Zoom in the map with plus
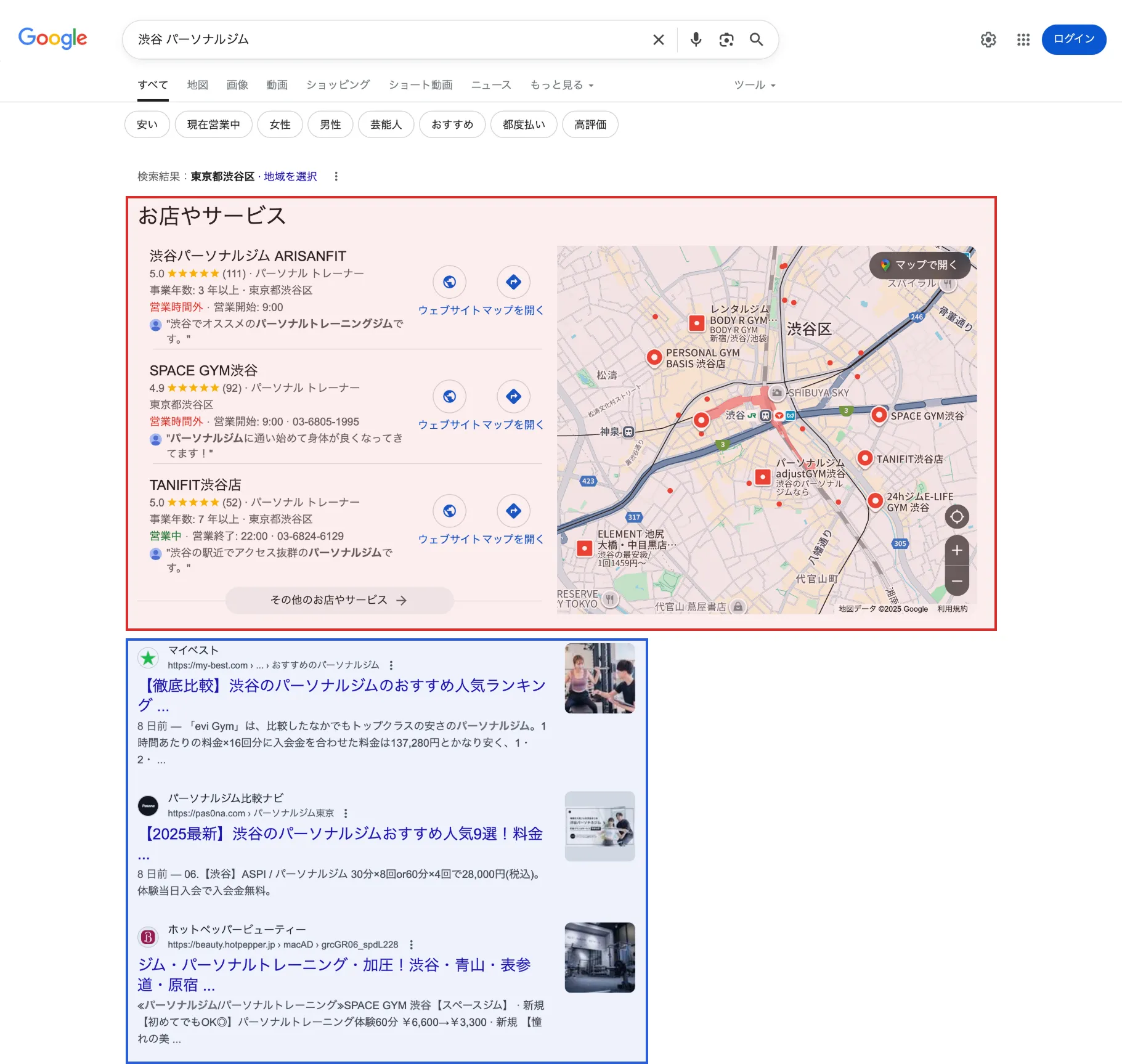Image resolution: width=1122 pixels, height=1064 pixels. point(957,551)
